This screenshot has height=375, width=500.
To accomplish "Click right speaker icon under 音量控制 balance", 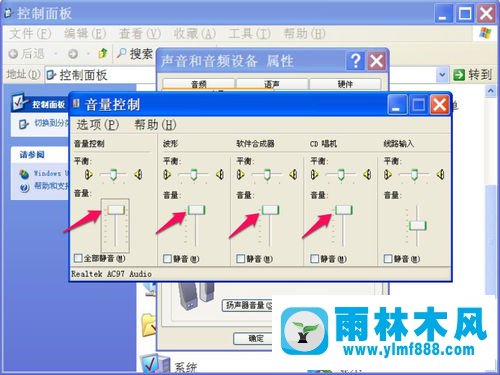I will [138, 174].
